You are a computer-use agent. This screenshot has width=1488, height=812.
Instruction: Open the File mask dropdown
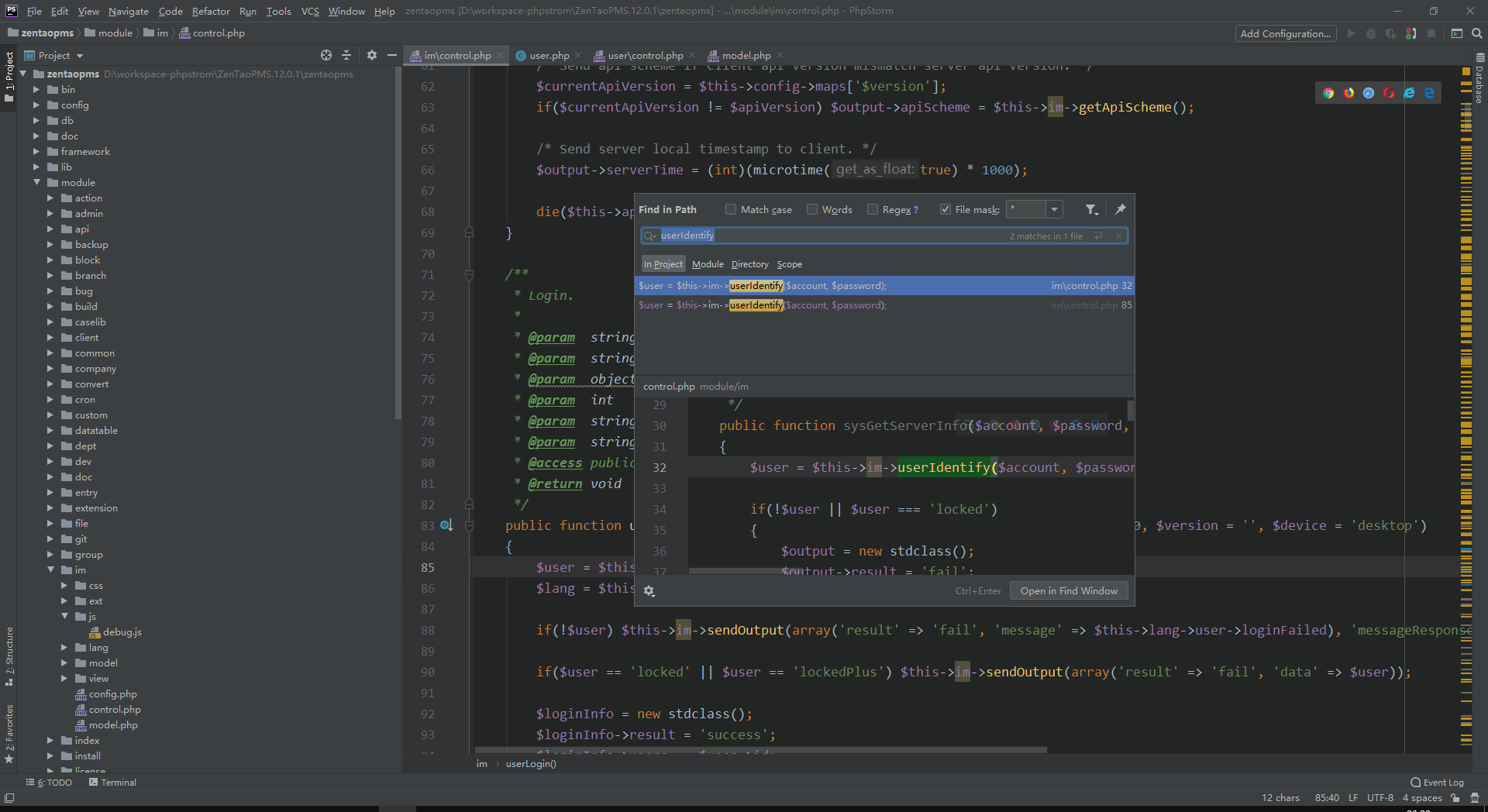pyautogui.click(x=1054, y=210)
